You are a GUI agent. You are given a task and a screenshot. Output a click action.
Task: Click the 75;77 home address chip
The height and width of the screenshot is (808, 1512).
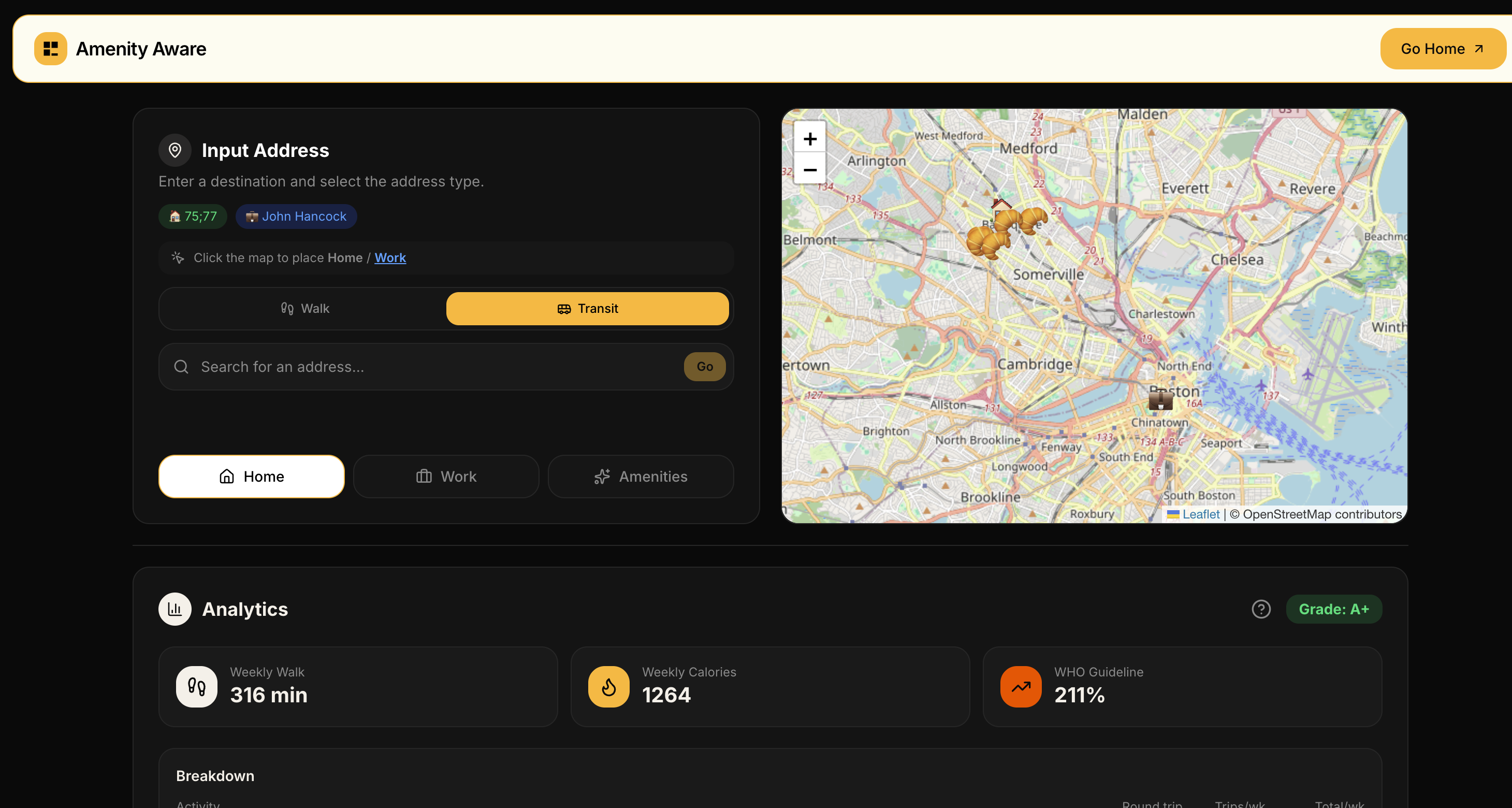[x=193, y=216]
